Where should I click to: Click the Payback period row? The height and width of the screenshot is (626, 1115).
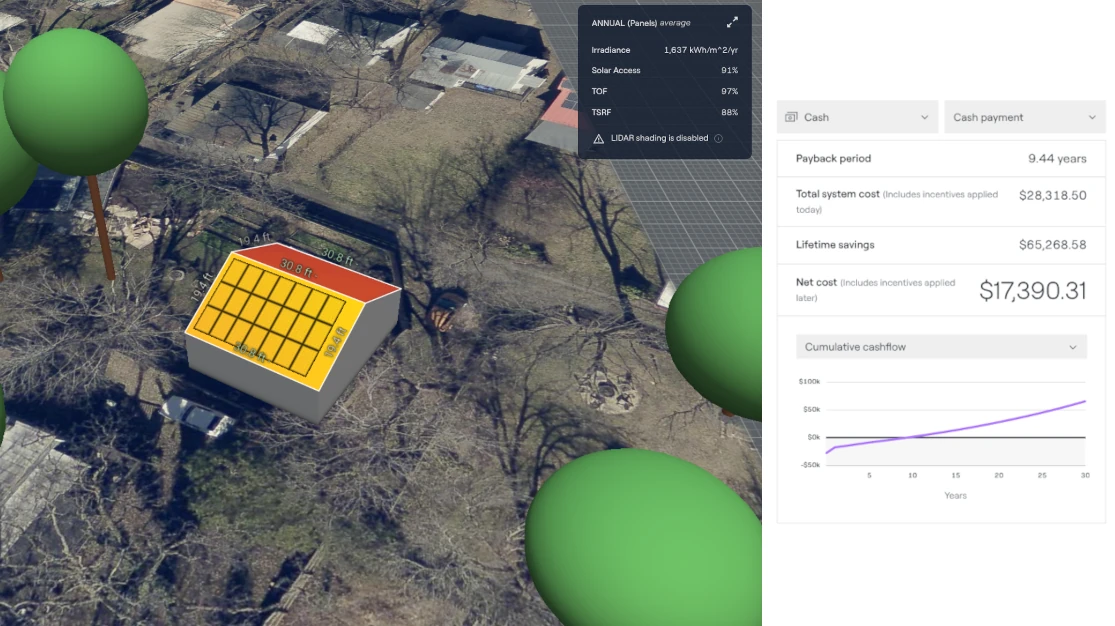940,159
